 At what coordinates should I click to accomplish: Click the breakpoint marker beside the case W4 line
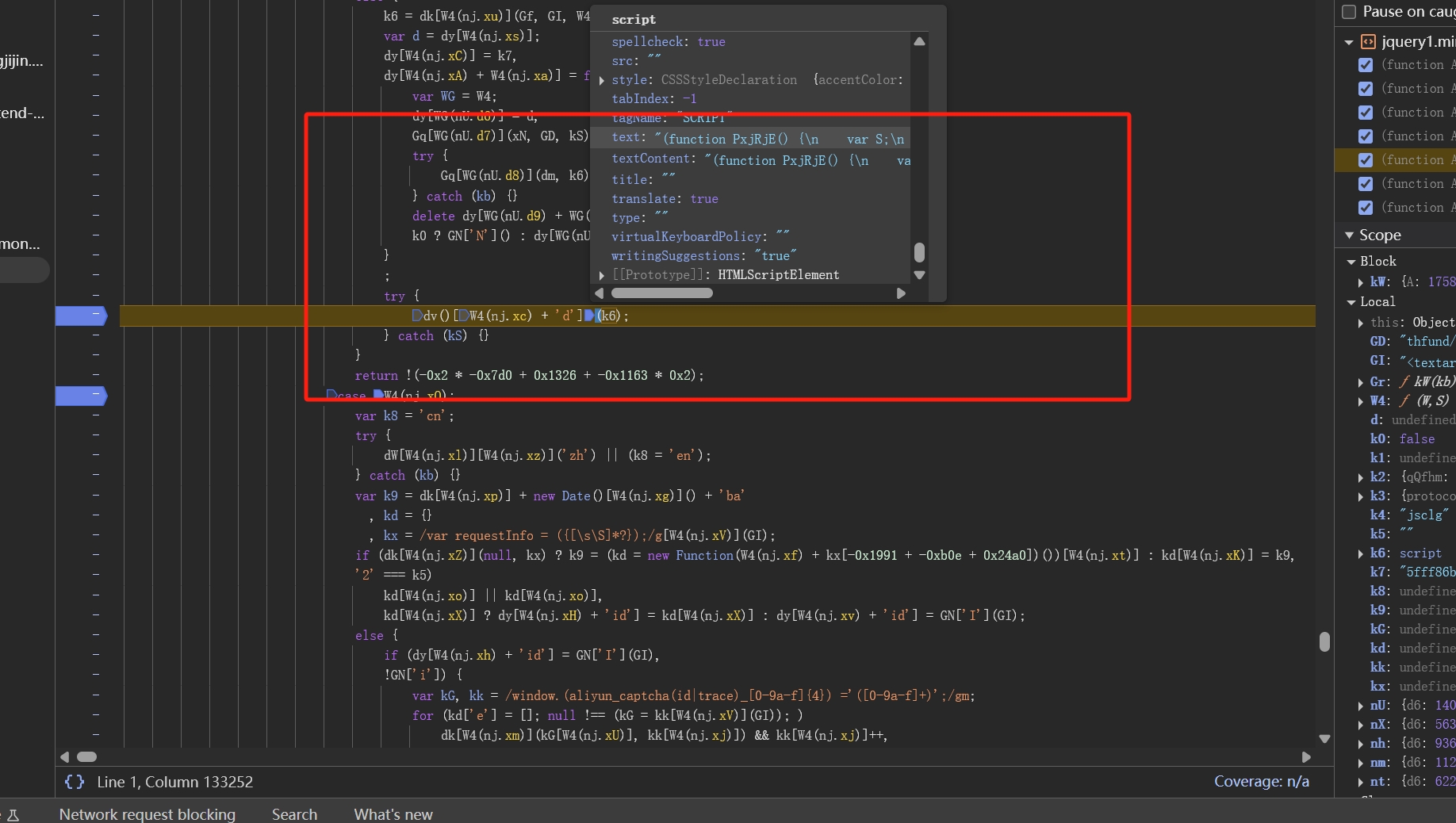point(81,395)
